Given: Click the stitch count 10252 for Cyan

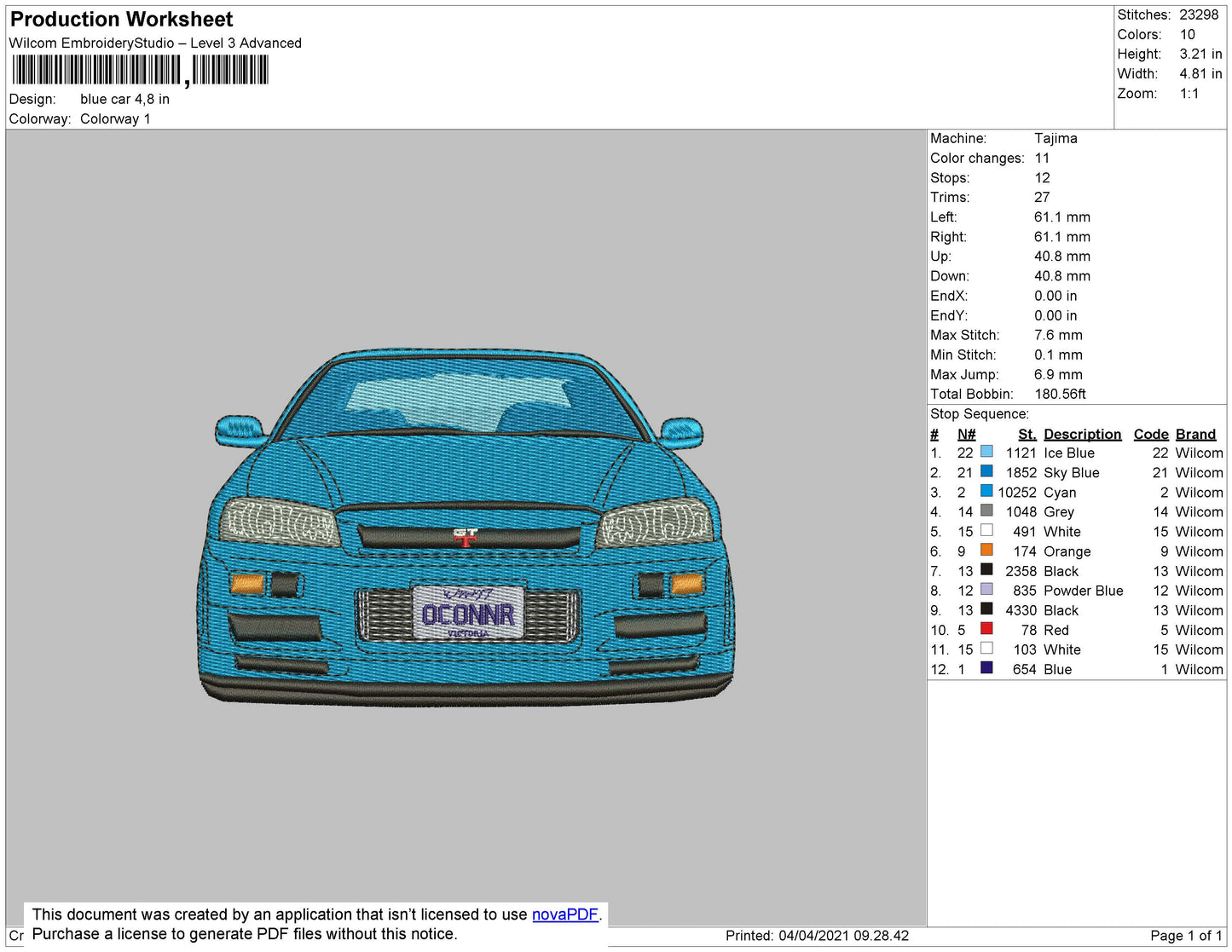Looking at the screenshot, I should point(1017,493).
